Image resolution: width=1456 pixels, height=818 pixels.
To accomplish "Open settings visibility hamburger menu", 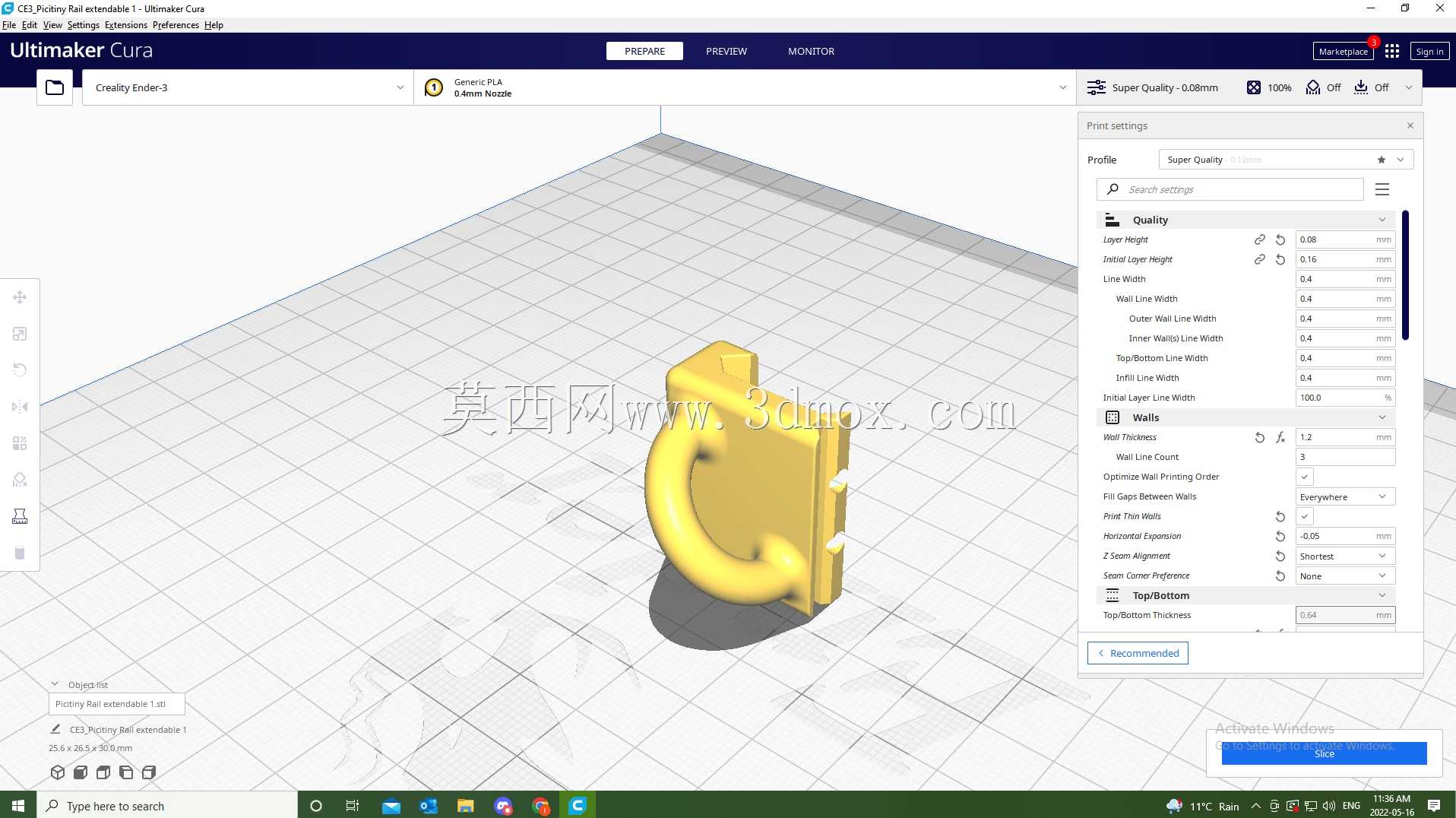I will (x=1382, y=189).
